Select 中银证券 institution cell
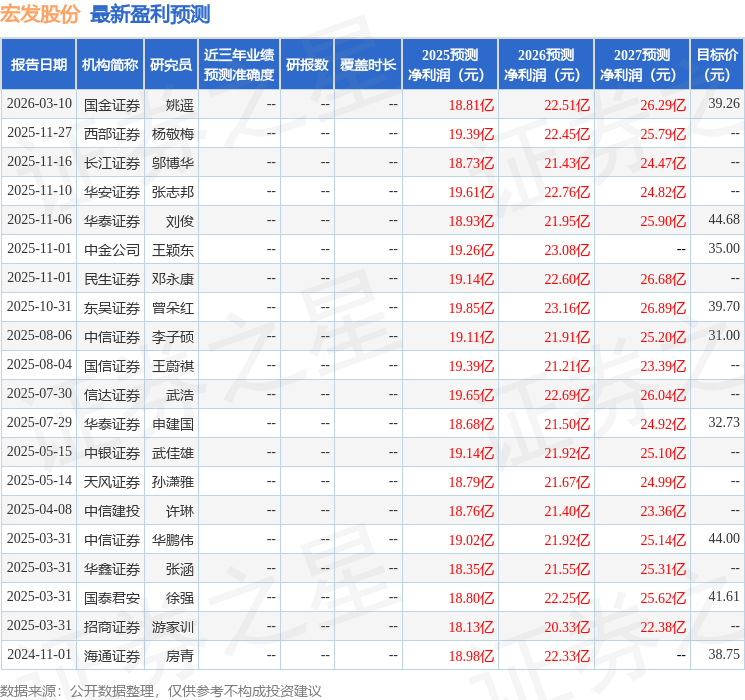745x700 pixels. [112, 453]
